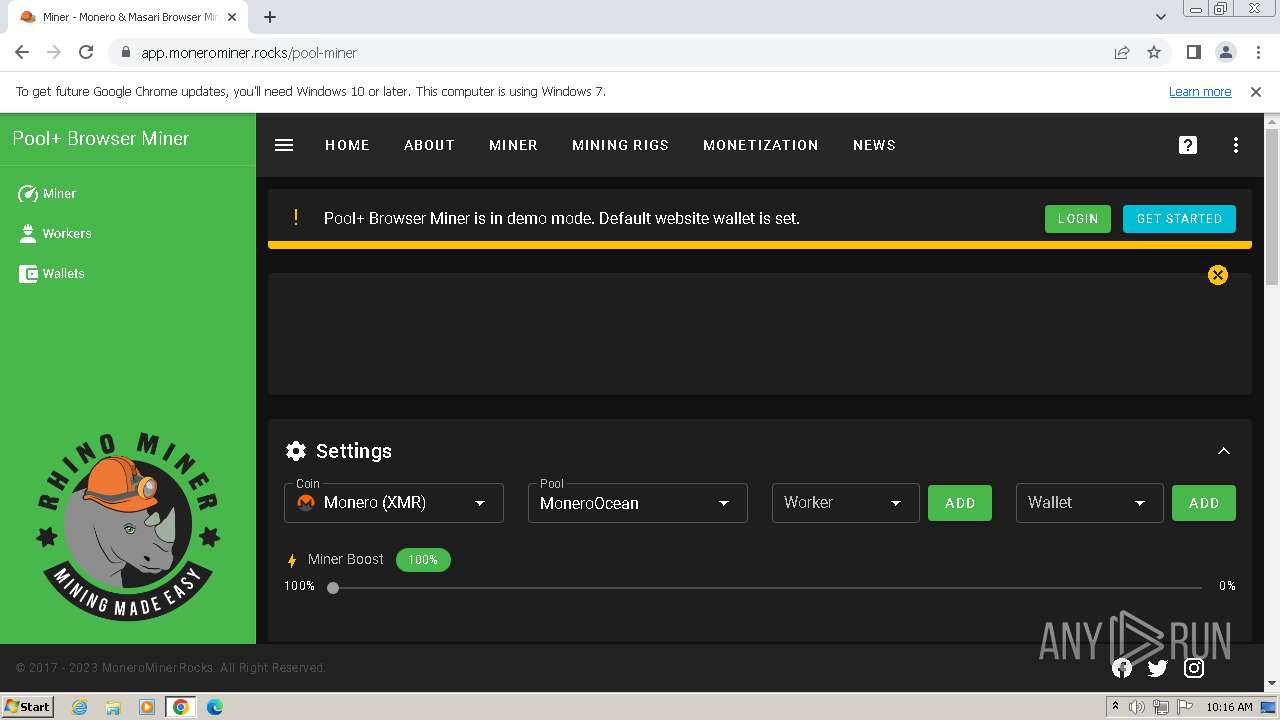Click the Miner Boost lightning icon
This screenshot has width=1280, height=720.
click(292, 561)
